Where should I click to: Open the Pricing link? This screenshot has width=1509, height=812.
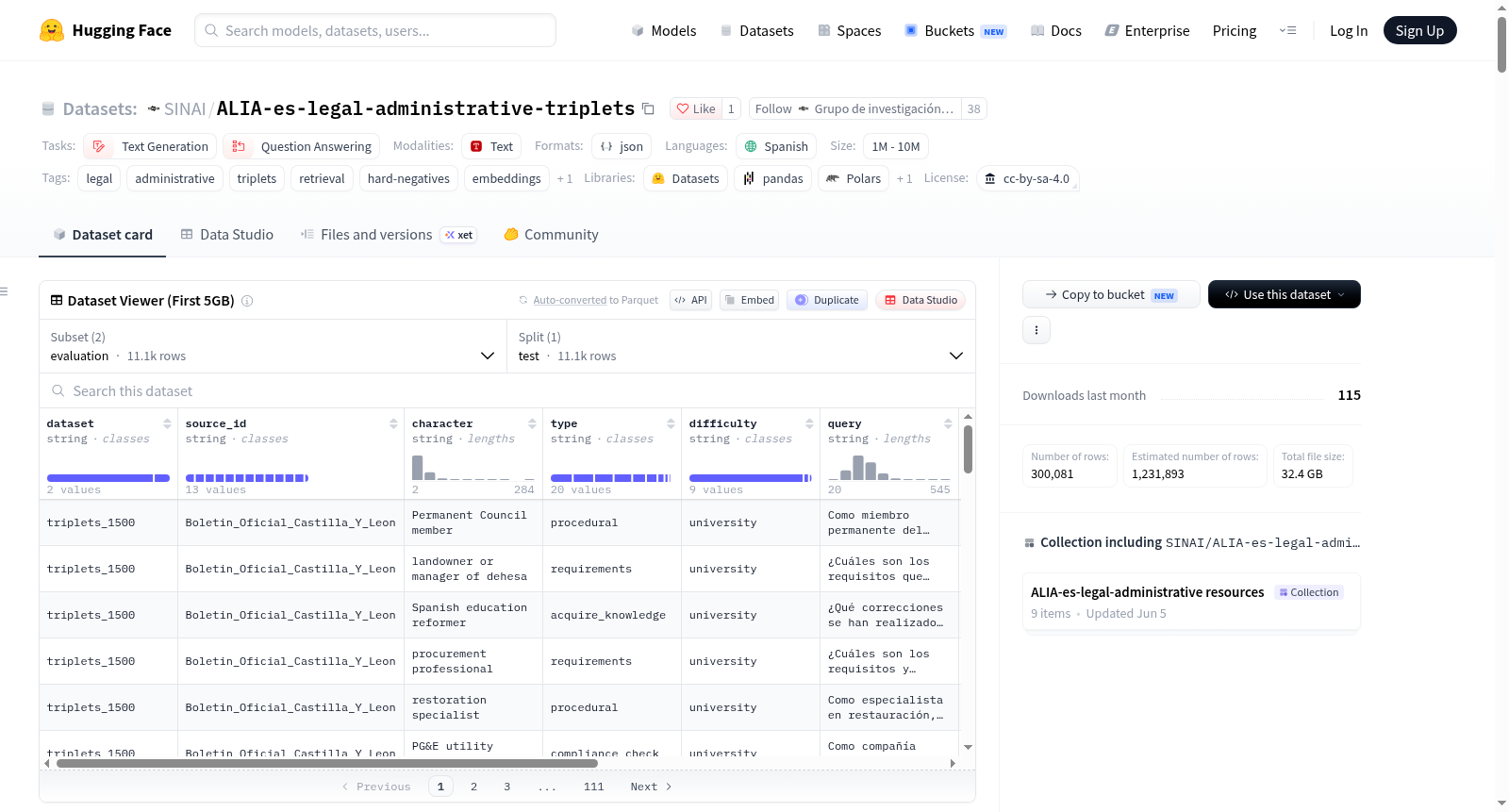pos(1235,30)
